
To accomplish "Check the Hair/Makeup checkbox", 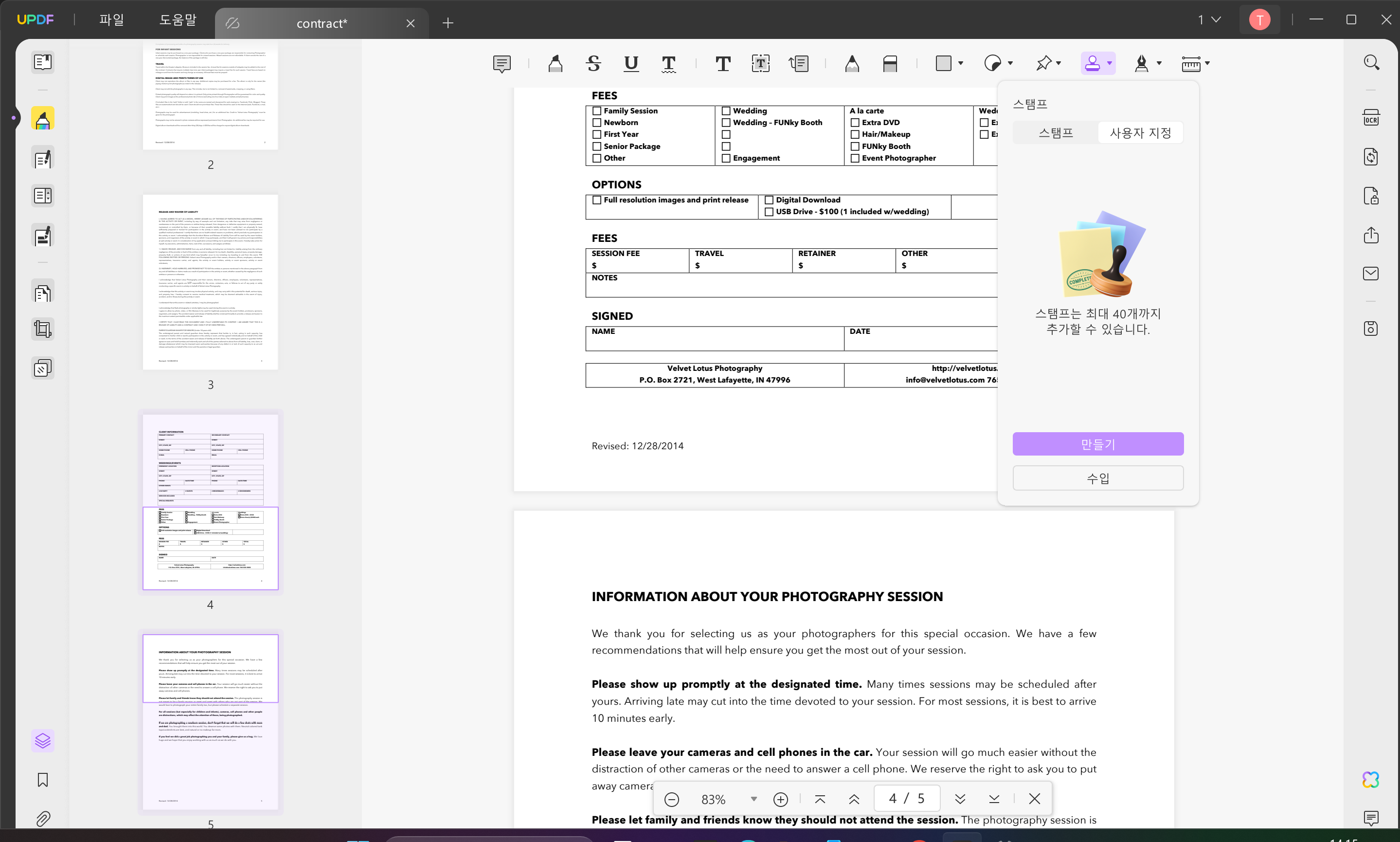I will [855, 134].
